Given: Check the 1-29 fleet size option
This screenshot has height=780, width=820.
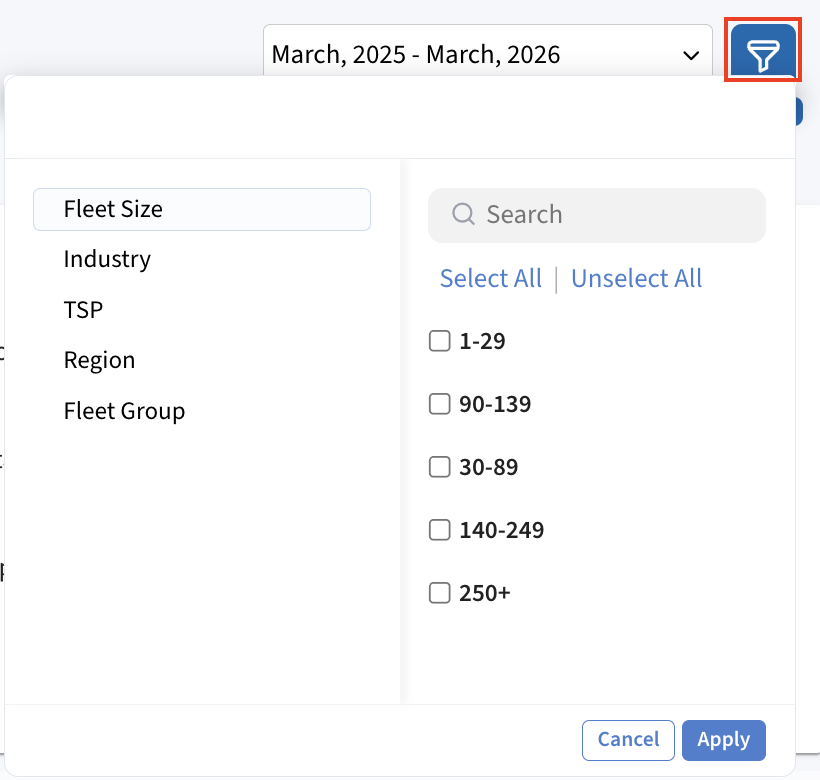Looking at the screenshot, I should click(439, 341).
